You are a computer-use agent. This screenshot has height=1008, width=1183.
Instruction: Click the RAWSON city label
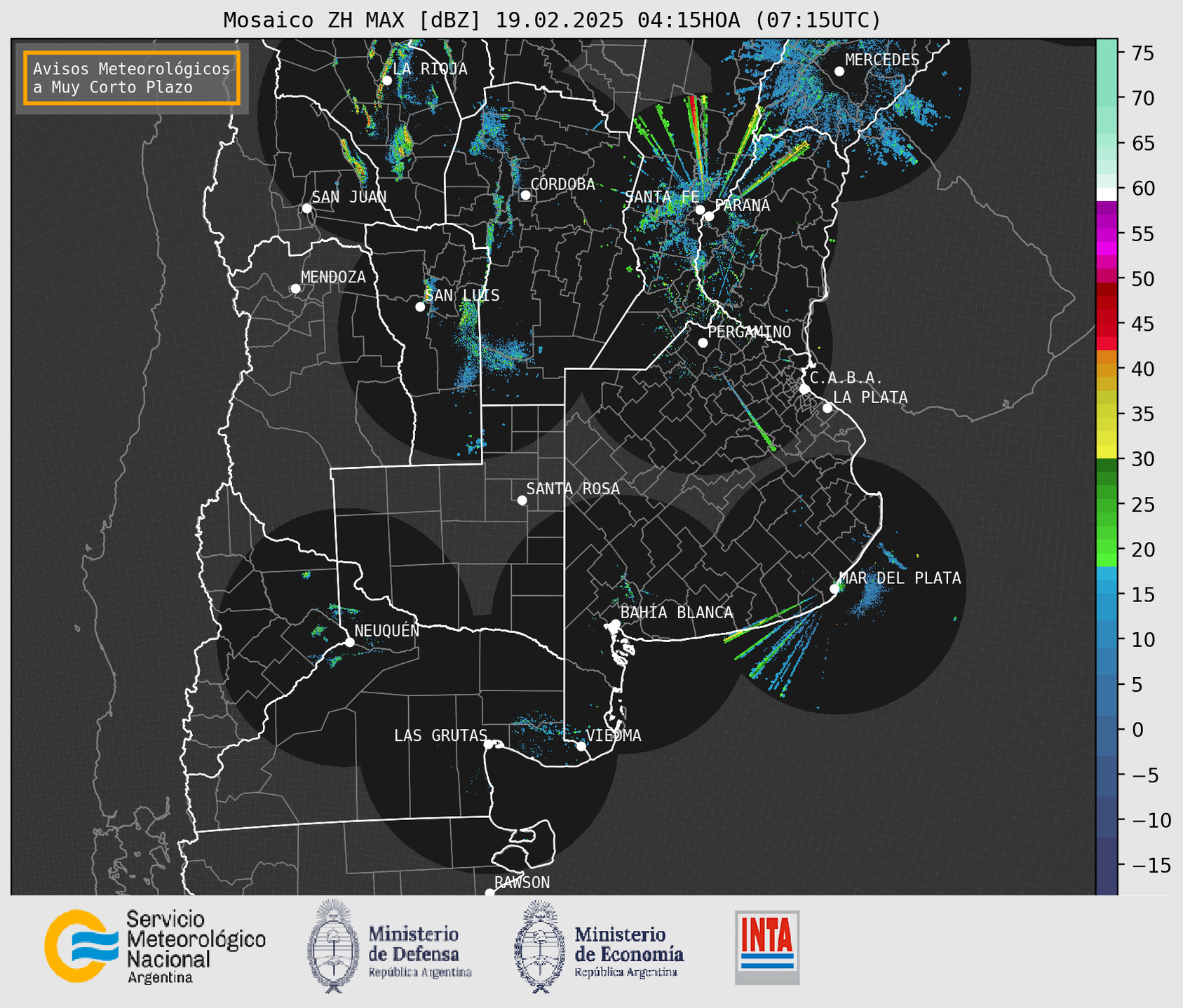click(522, 883)
